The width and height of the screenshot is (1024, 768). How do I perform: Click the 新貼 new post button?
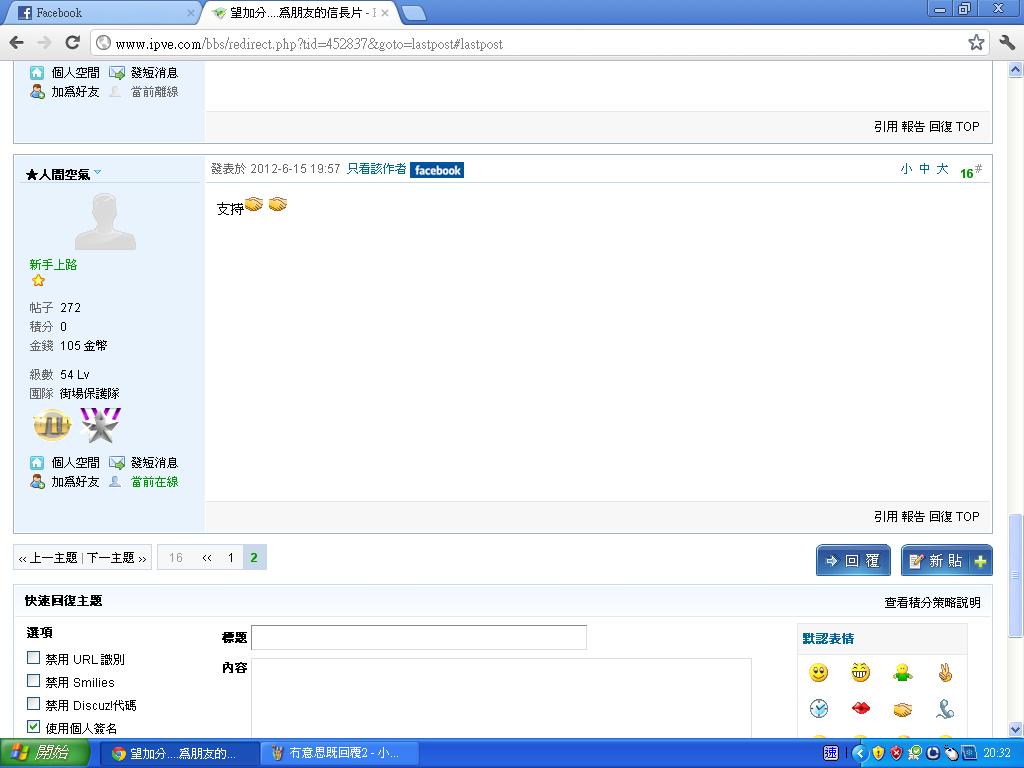946,560
